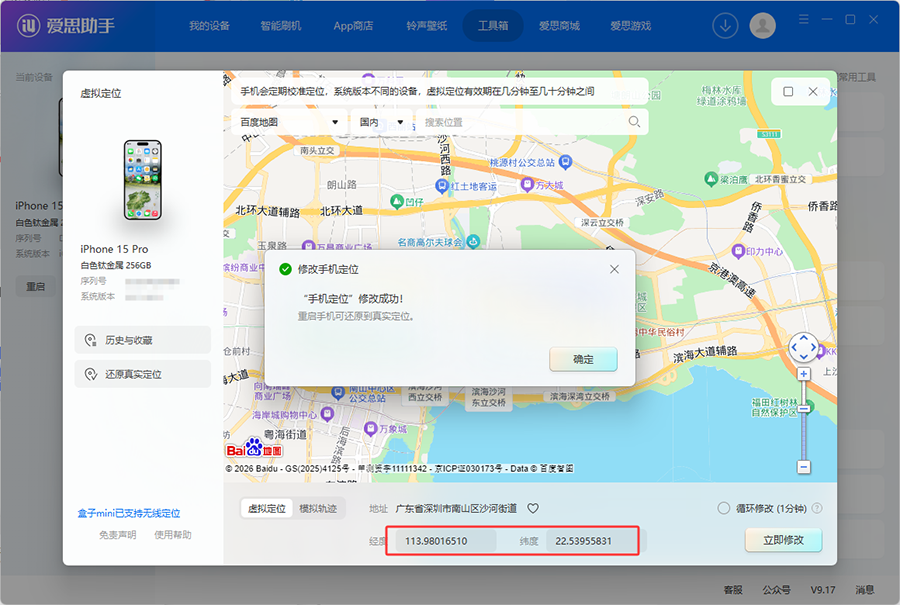Image resolution: width=900 pixels, height=605 pixels.
Task: Click the search magnifier icon in map
Action: point(634,122)
